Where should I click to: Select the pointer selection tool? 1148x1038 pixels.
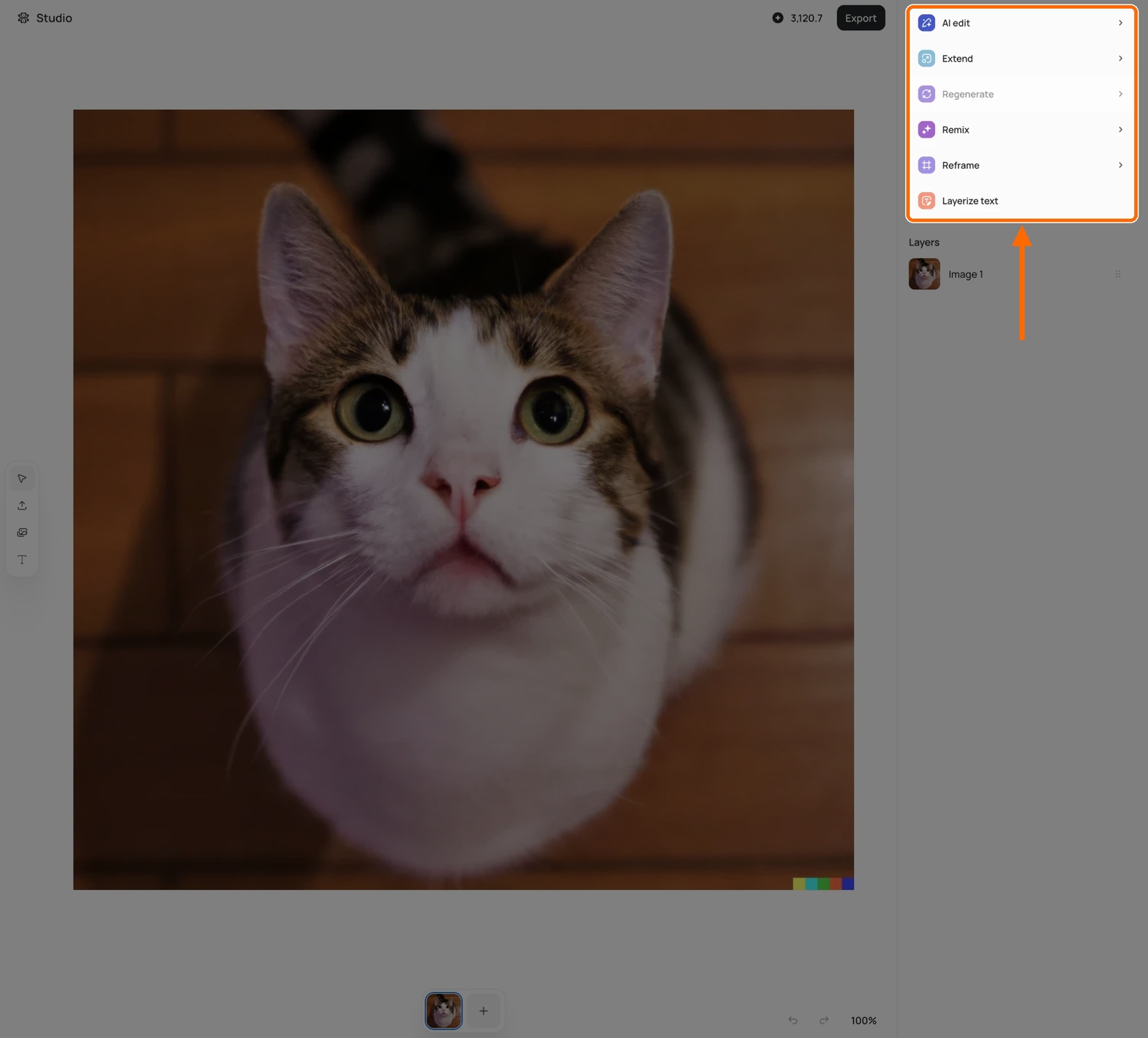22,478
